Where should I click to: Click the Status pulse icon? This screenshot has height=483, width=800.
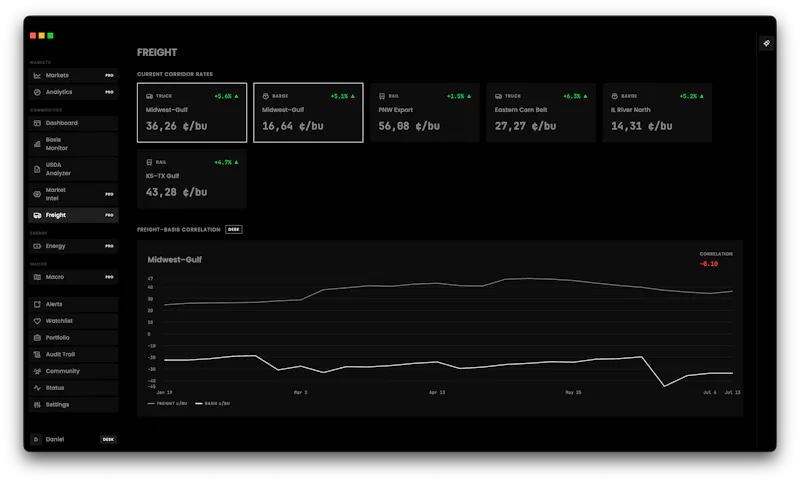37,388
